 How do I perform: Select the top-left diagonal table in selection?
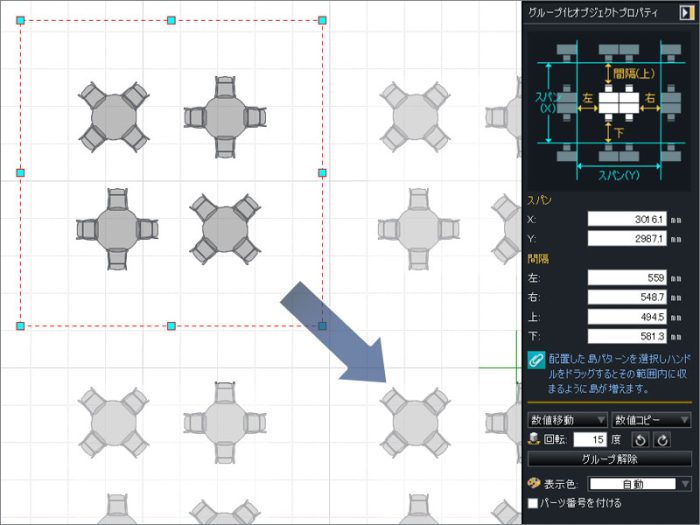[x=114, y=117]
